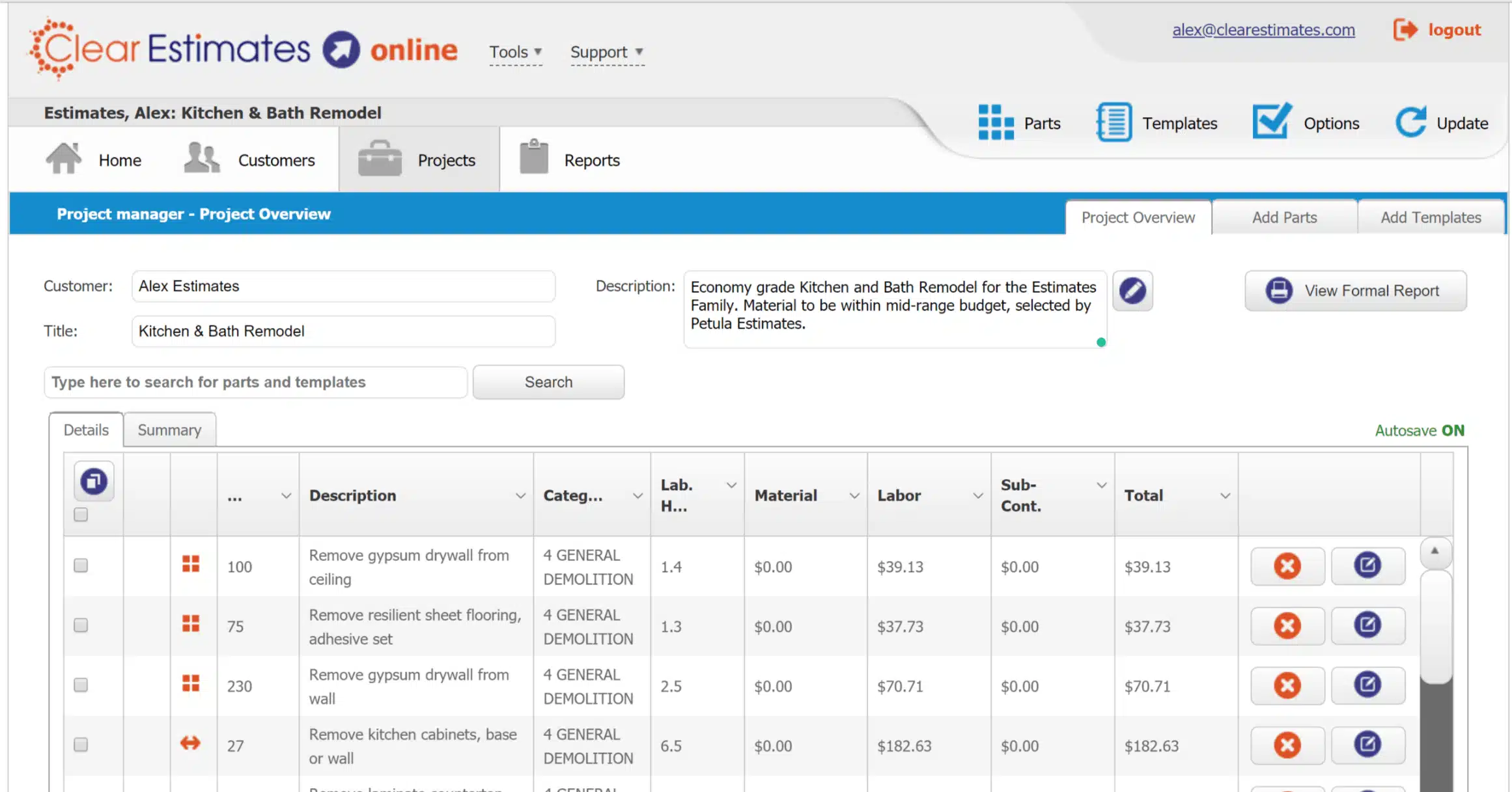The height and width of the screenshot is (792, 1512).
Task: Click the logout icon
Action: [x=1405, y=30]
